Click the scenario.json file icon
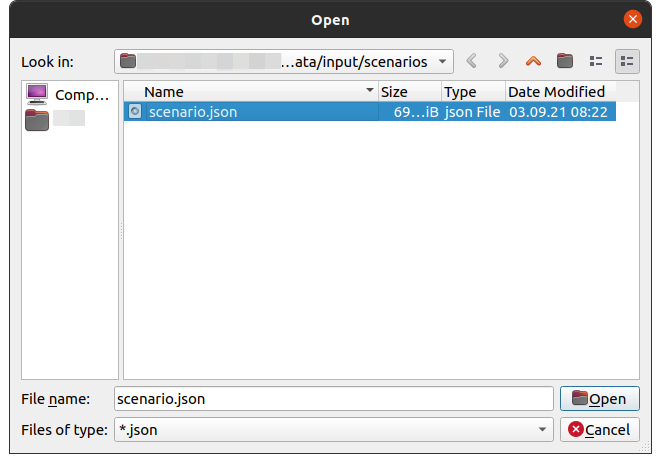 click(x=136, y=112)
